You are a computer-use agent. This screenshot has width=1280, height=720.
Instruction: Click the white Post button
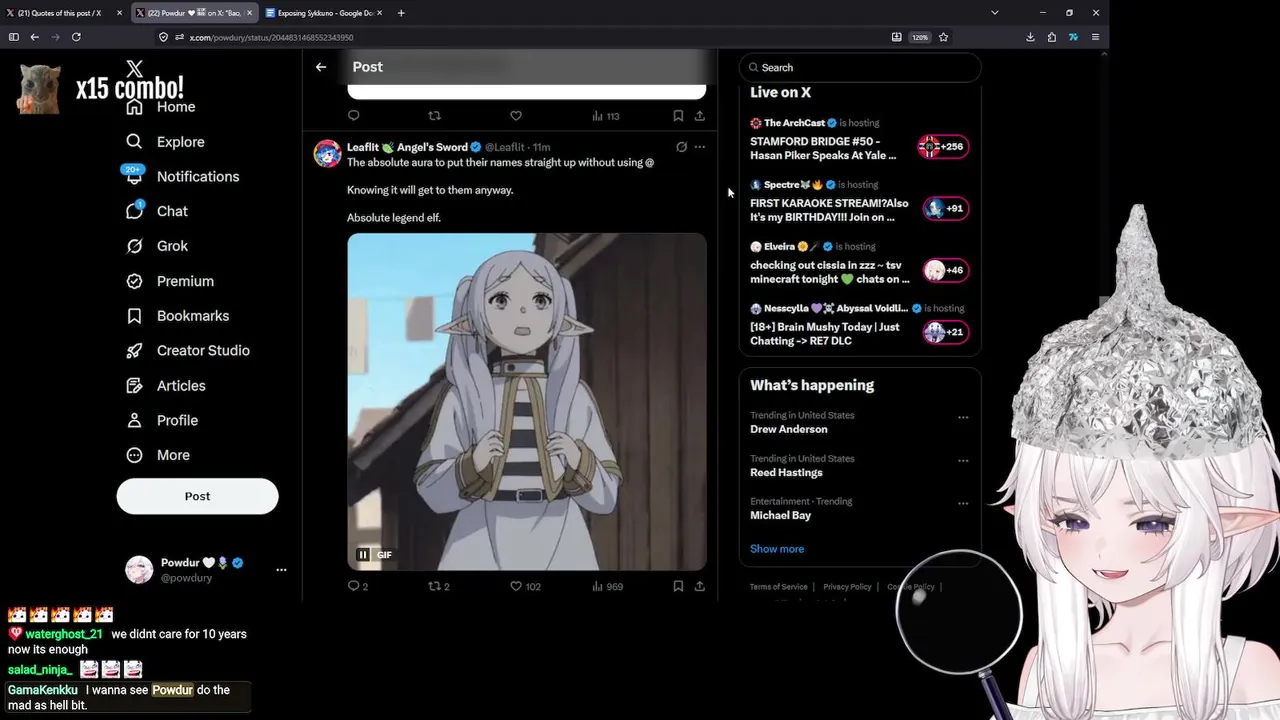197,496
